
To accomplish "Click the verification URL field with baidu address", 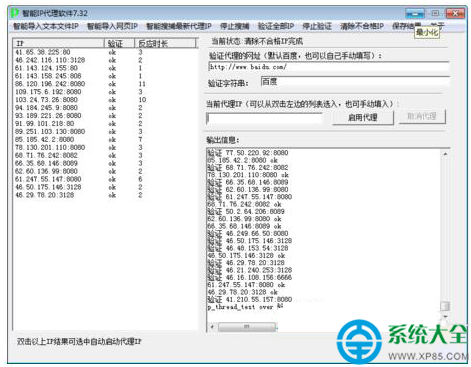I will pos(329,67).
